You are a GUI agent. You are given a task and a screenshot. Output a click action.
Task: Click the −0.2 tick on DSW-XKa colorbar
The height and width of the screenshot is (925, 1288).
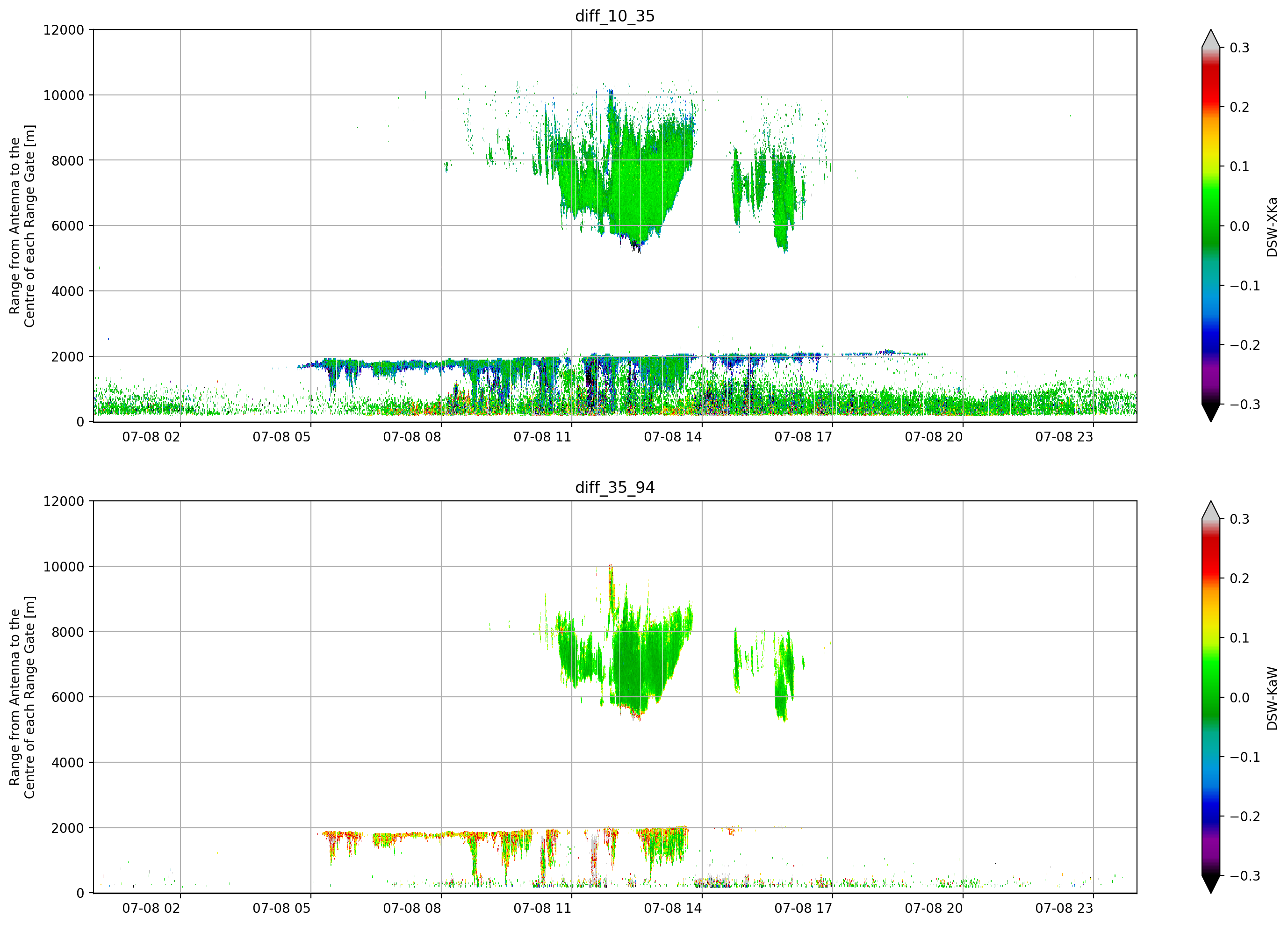(x=1245, y=346)
